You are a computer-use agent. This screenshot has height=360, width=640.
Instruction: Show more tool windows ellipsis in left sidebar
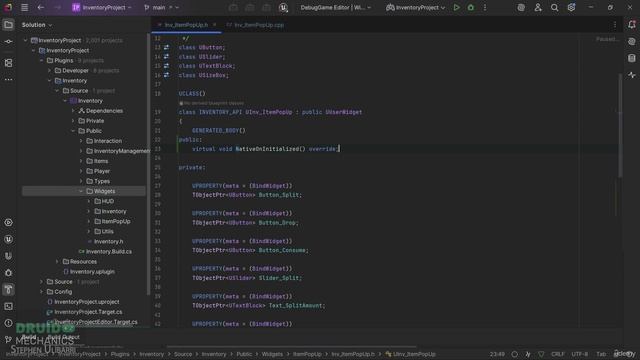[8, 80]
